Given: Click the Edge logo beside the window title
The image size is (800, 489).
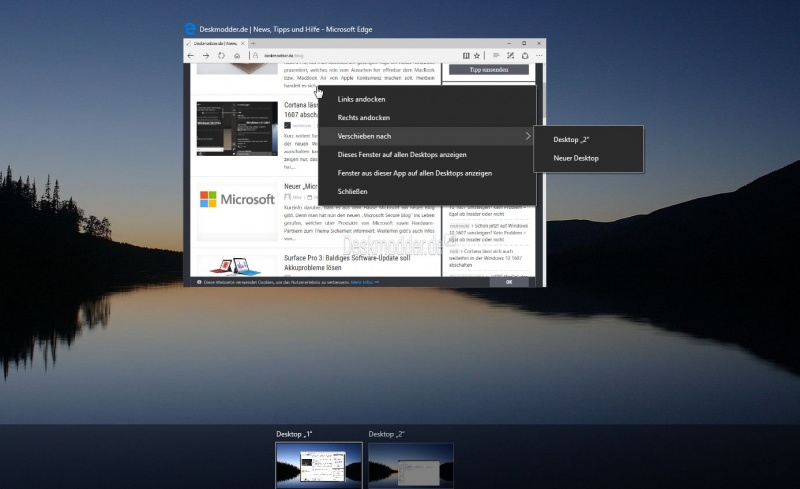Looking at the screenshot, I should click(190, 29).
